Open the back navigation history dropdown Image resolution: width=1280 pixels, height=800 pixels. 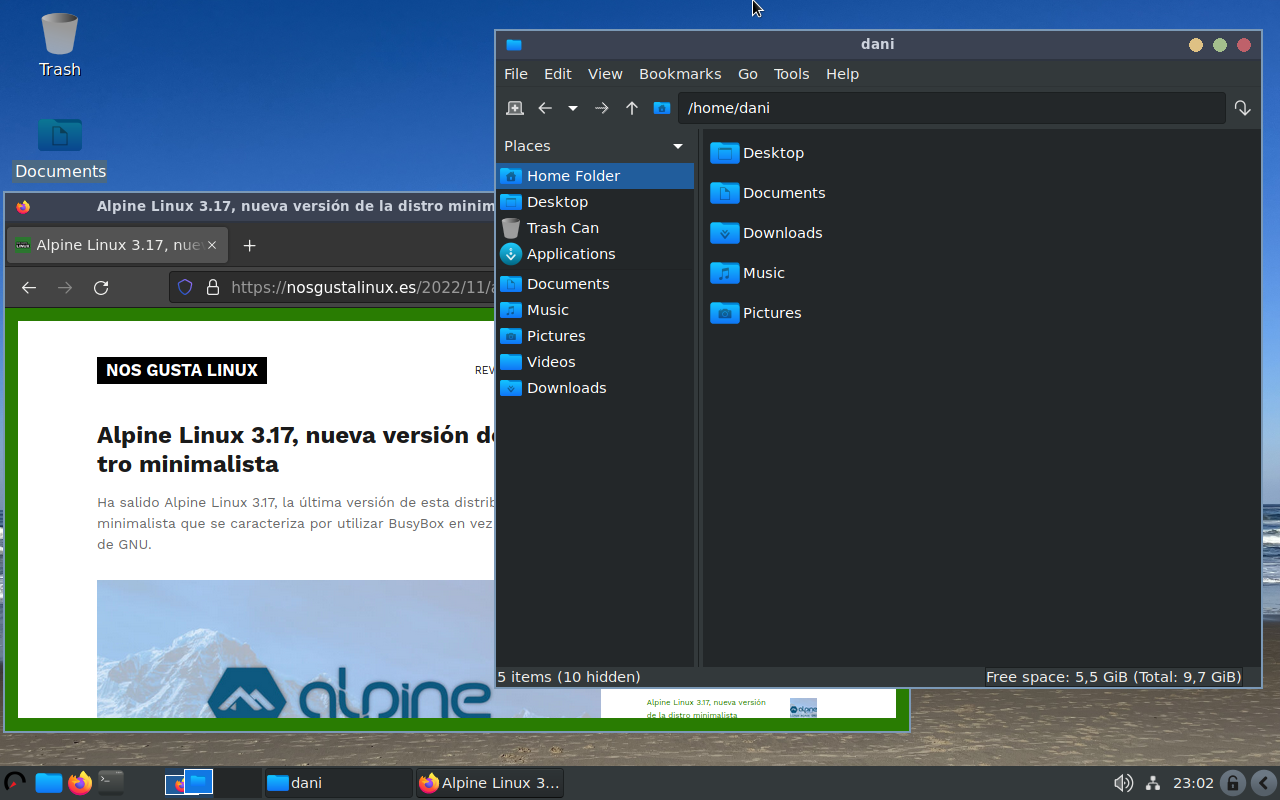click(x=571, y=108)
